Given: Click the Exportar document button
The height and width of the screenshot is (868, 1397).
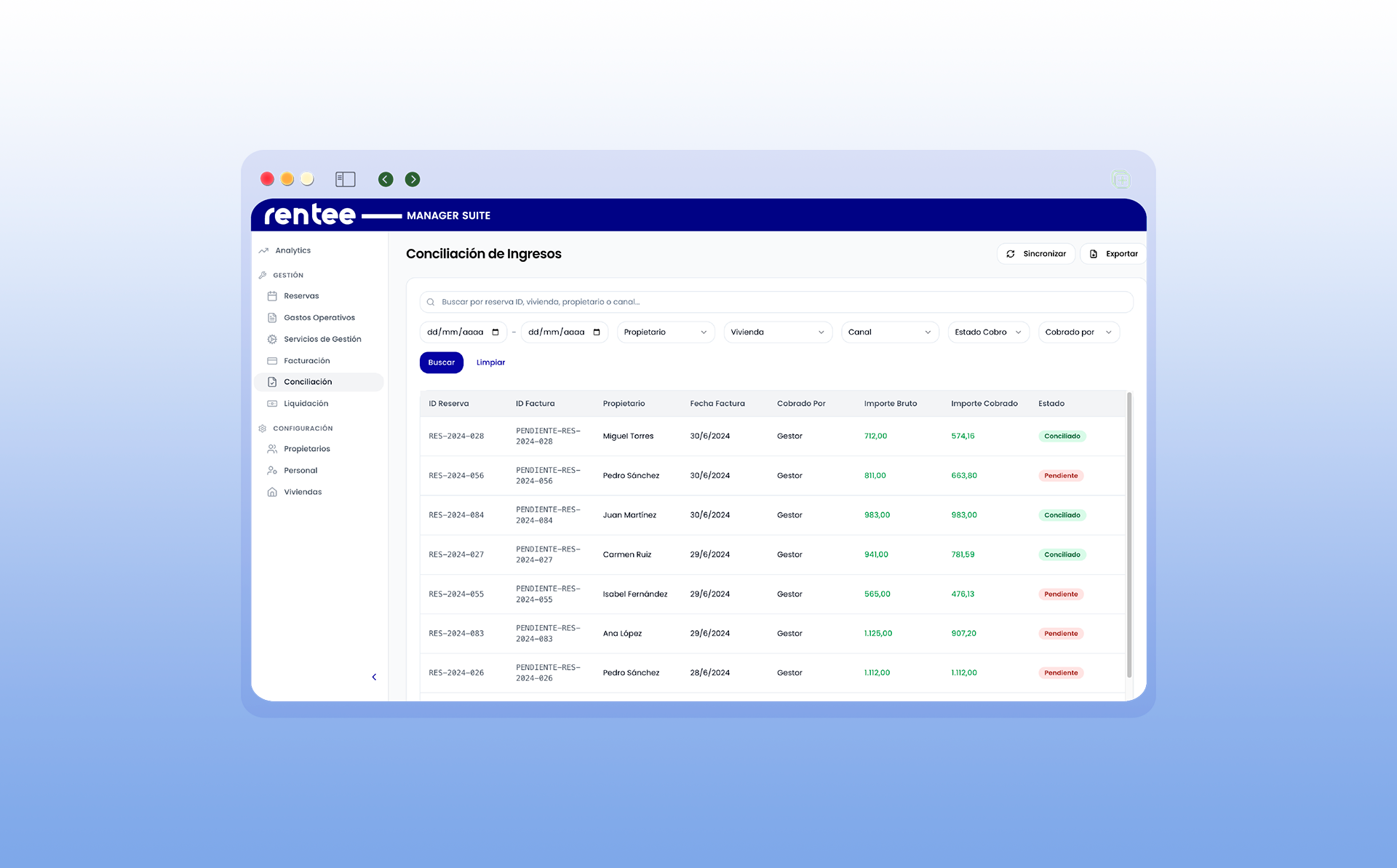Looking at the screenshot, I should [1113, 254].
